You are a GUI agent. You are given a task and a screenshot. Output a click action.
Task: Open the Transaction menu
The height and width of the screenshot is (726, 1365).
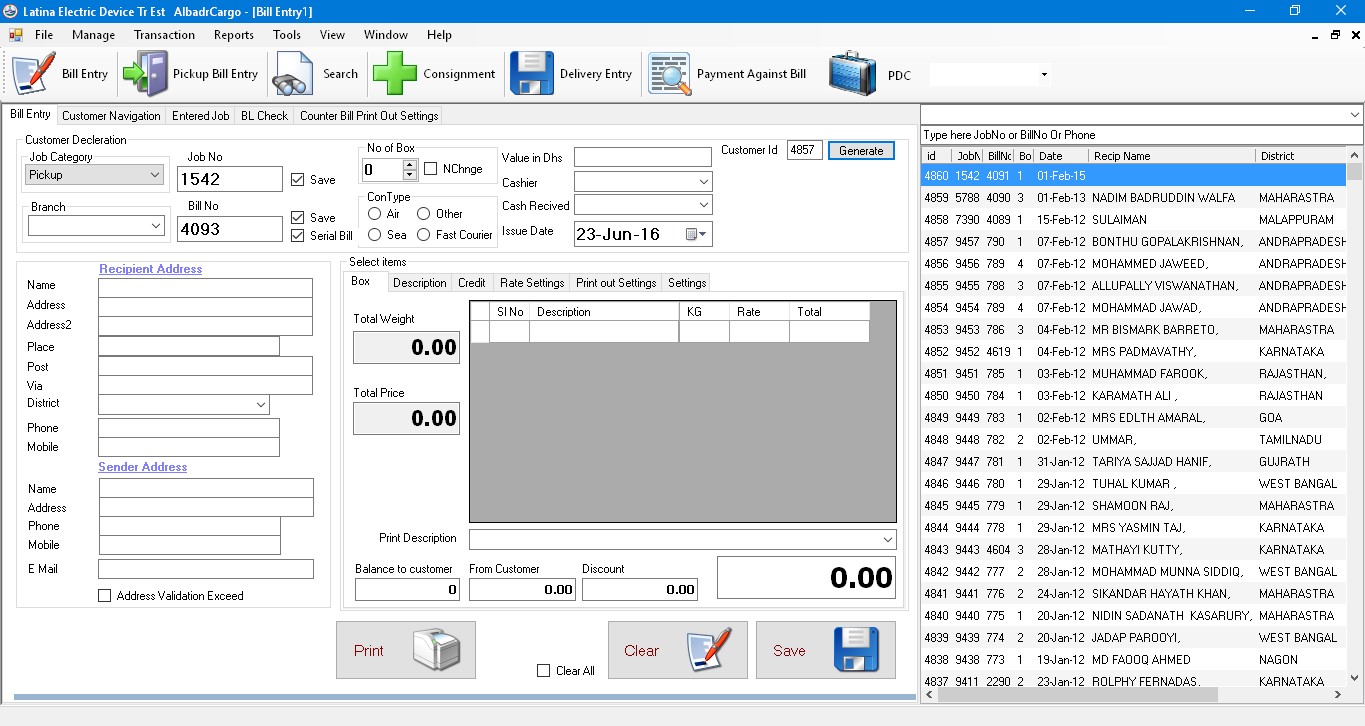tap(164, 35)
